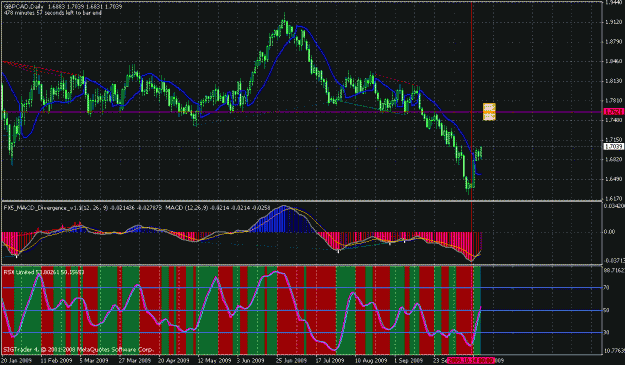Click the pink crosshair date label on time axis
625x365 pixels.
point(471,360)
